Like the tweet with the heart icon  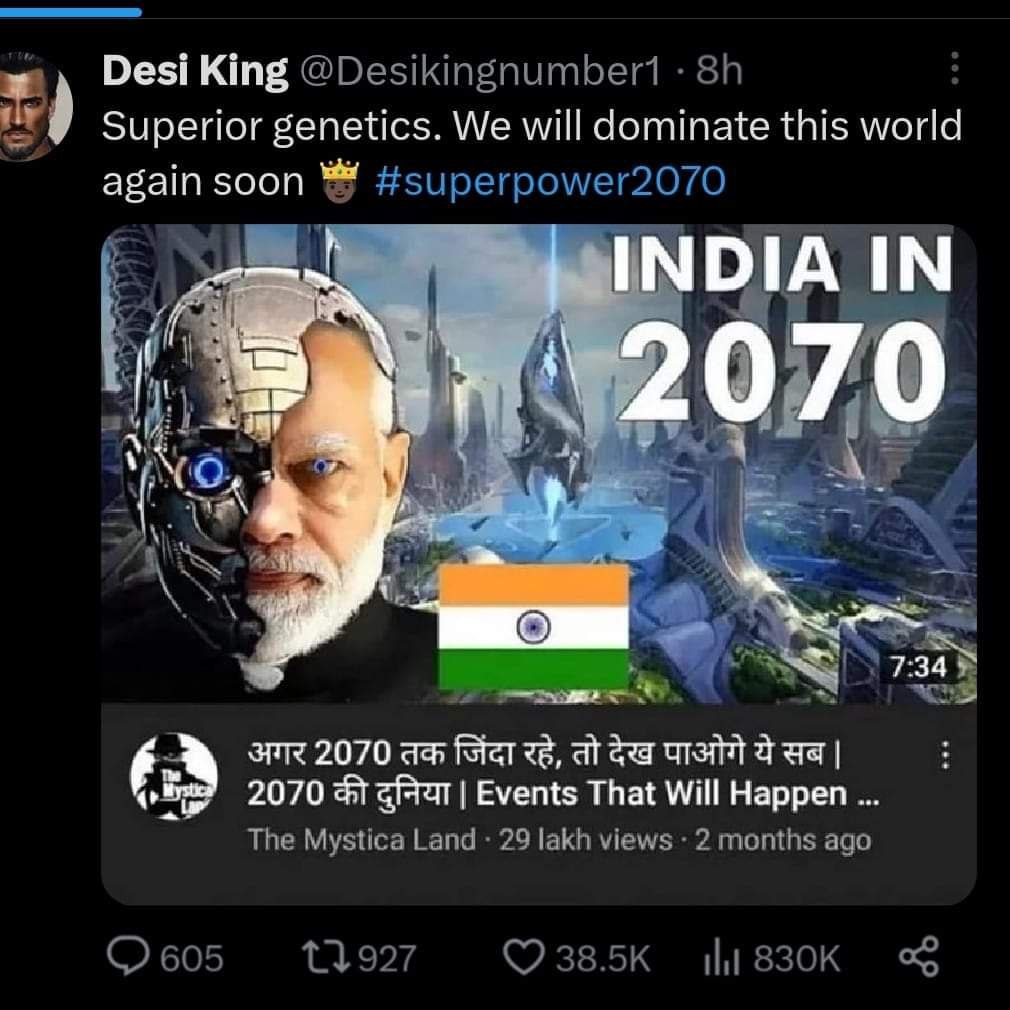524,958
